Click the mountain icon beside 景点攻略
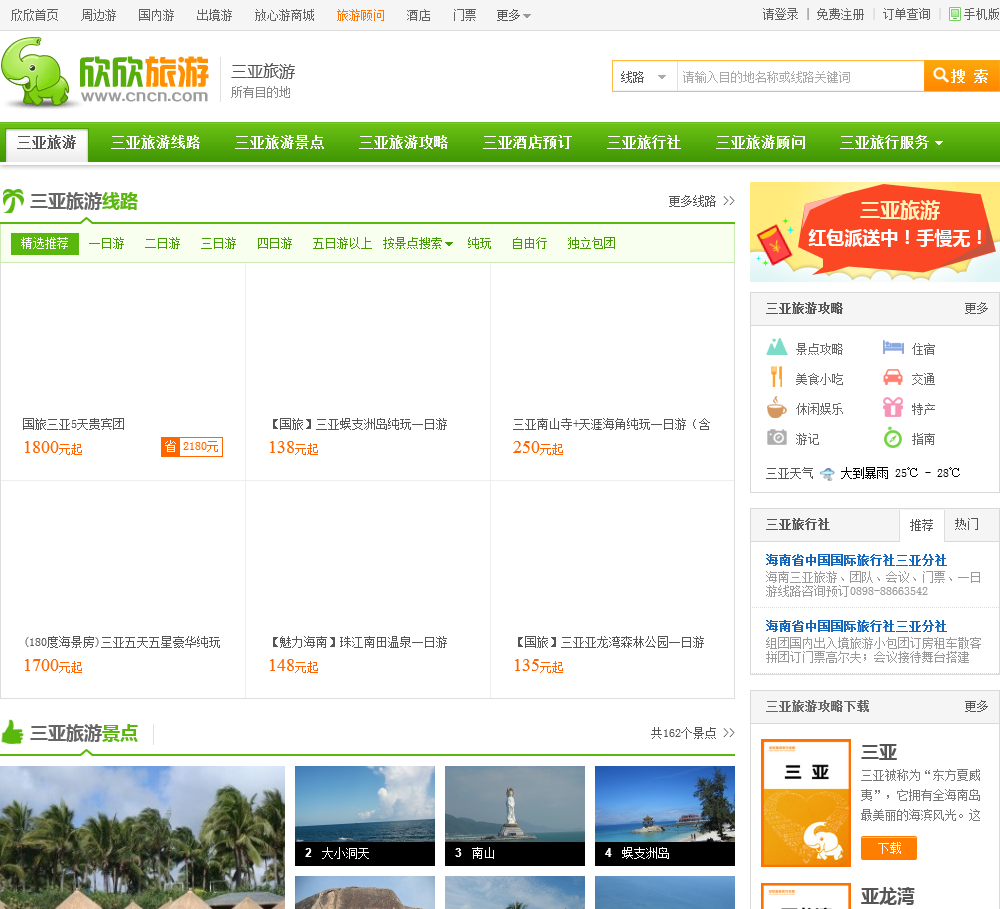Image resolution: width=1000 pixels, height=909 pixels. [777, 348]
